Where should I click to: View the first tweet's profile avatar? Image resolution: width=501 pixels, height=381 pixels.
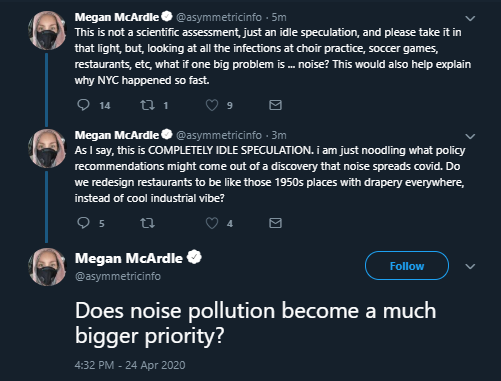[47, 31]
